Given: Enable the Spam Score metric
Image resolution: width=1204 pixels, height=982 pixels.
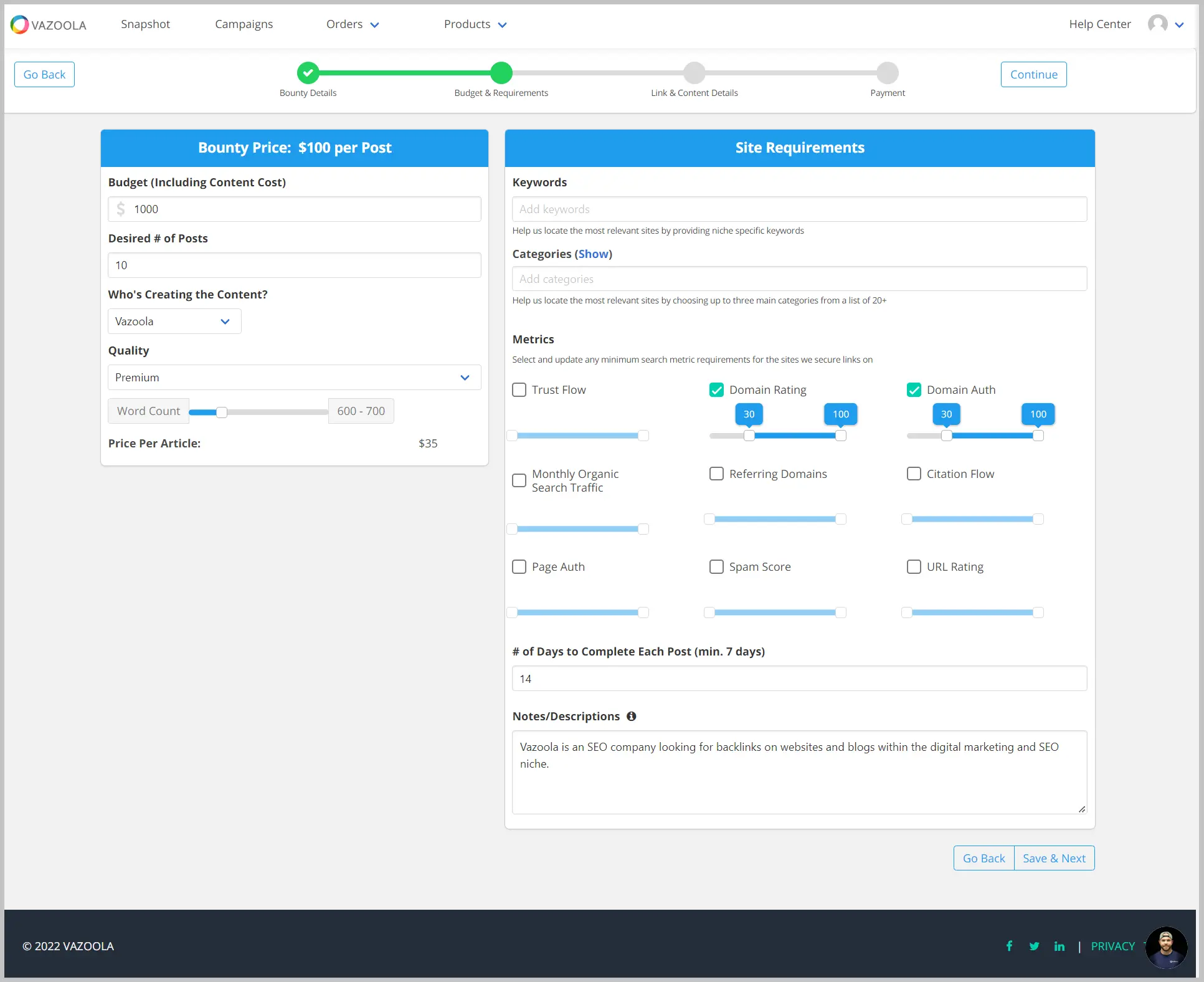Looking at the screenshot, I should (x=716, y=566).
